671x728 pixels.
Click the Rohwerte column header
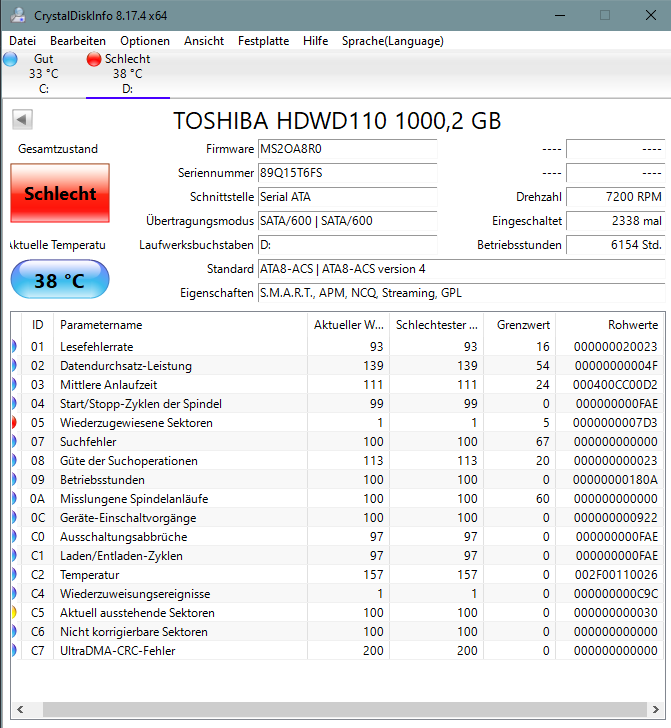[x=610, y=325]
